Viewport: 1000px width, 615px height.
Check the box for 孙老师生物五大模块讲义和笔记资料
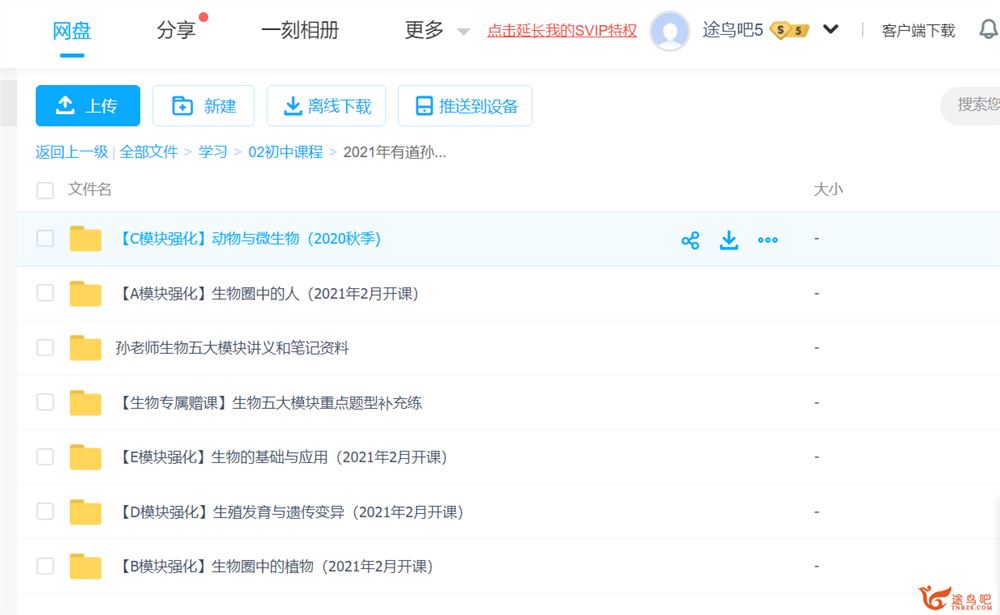45,348
